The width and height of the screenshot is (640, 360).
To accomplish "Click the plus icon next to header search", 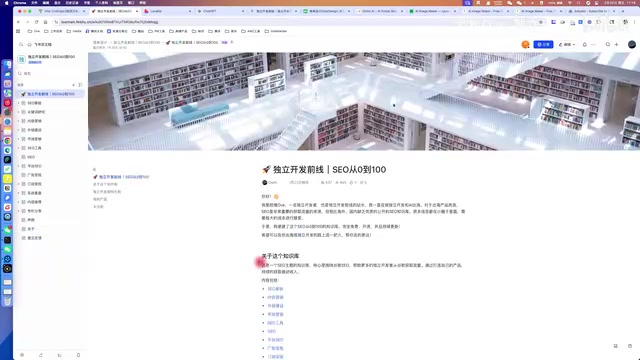I will point(616,44).
